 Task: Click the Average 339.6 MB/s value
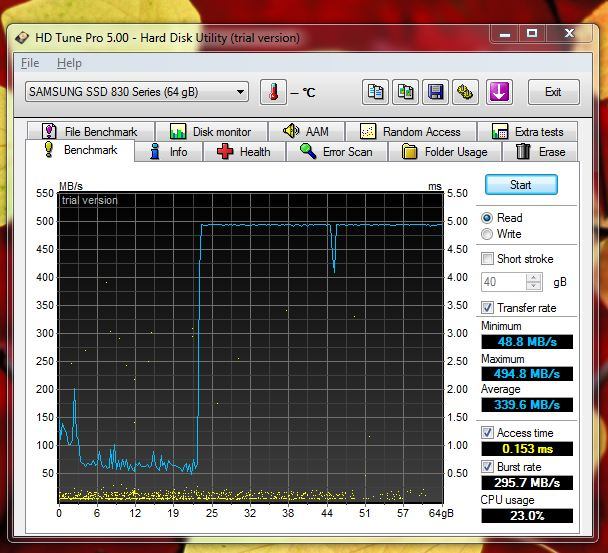527,405
